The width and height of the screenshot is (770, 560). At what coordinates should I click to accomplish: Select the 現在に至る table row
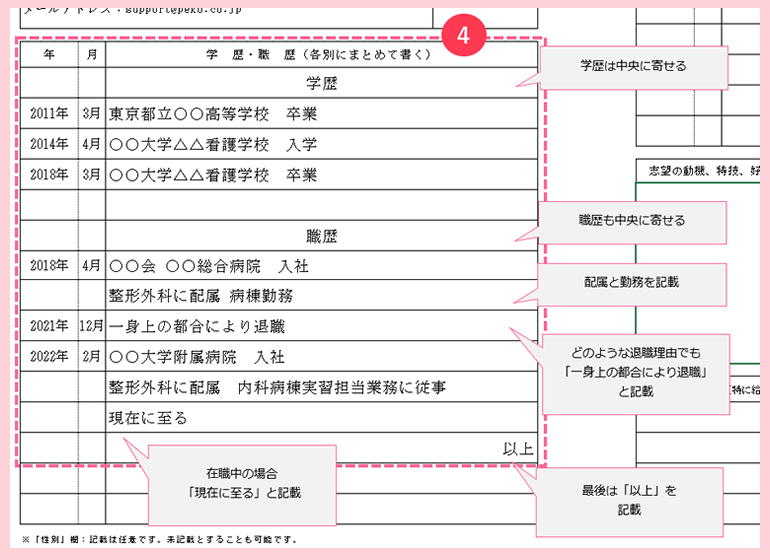[147, 417]
